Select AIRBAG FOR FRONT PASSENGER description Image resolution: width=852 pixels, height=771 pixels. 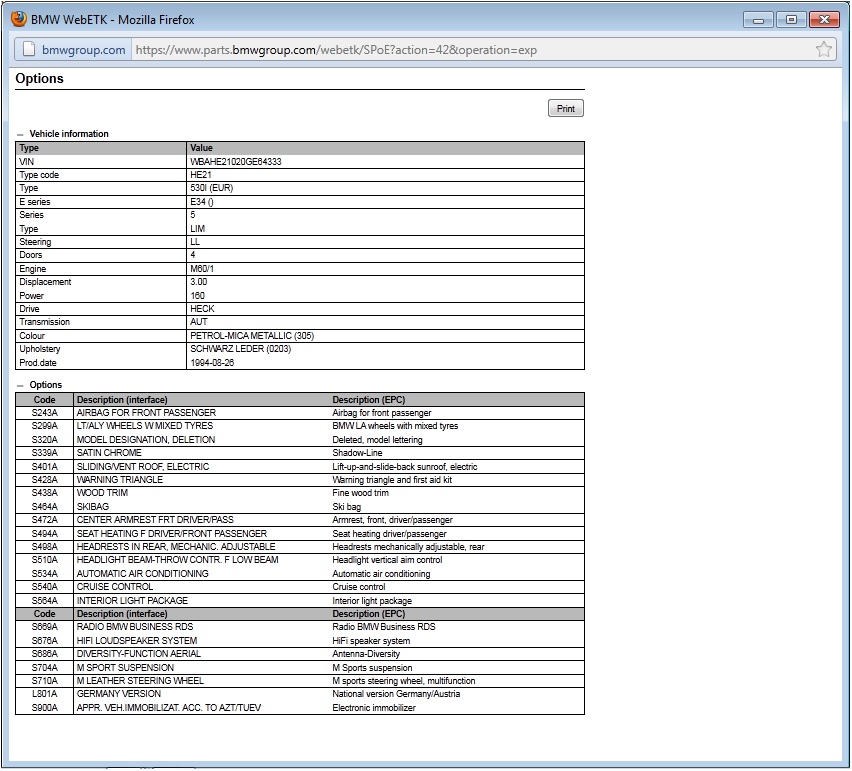(x=146, y=413)
